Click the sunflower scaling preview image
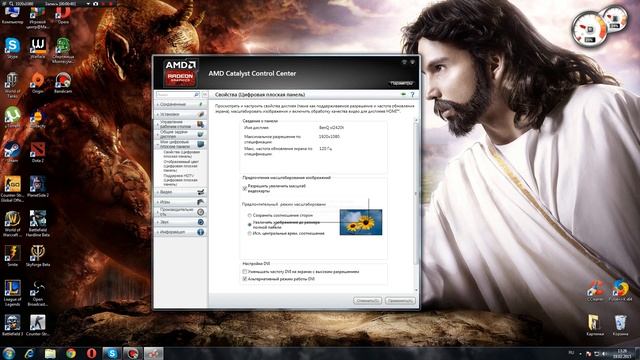Screen dimensions: 640x360 pyautogui.click(x=361, y=222)
